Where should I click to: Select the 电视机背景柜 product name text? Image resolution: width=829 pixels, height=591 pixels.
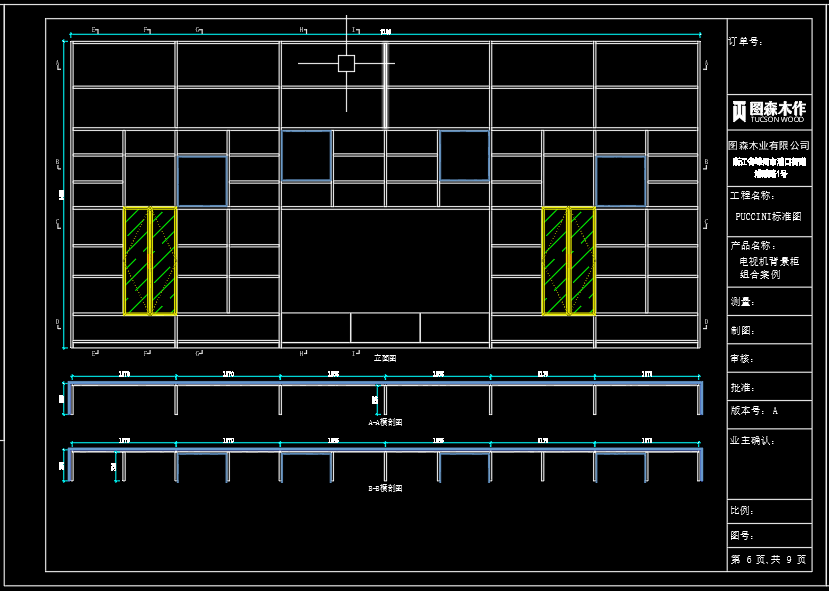tap(768, 261)
